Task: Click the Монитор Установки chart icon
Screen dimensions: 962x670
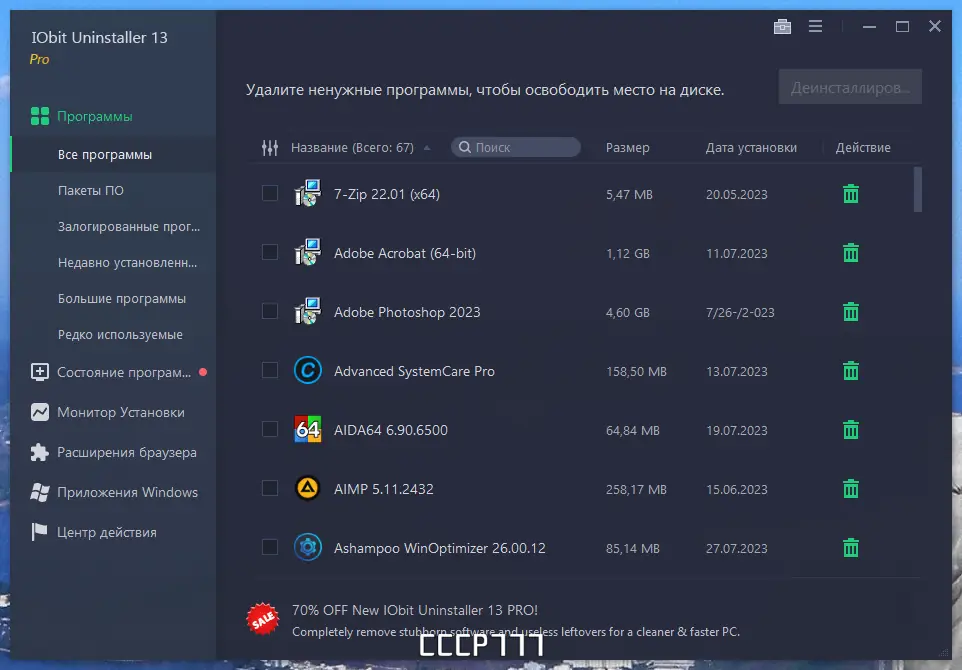Action: coord(40,412)
